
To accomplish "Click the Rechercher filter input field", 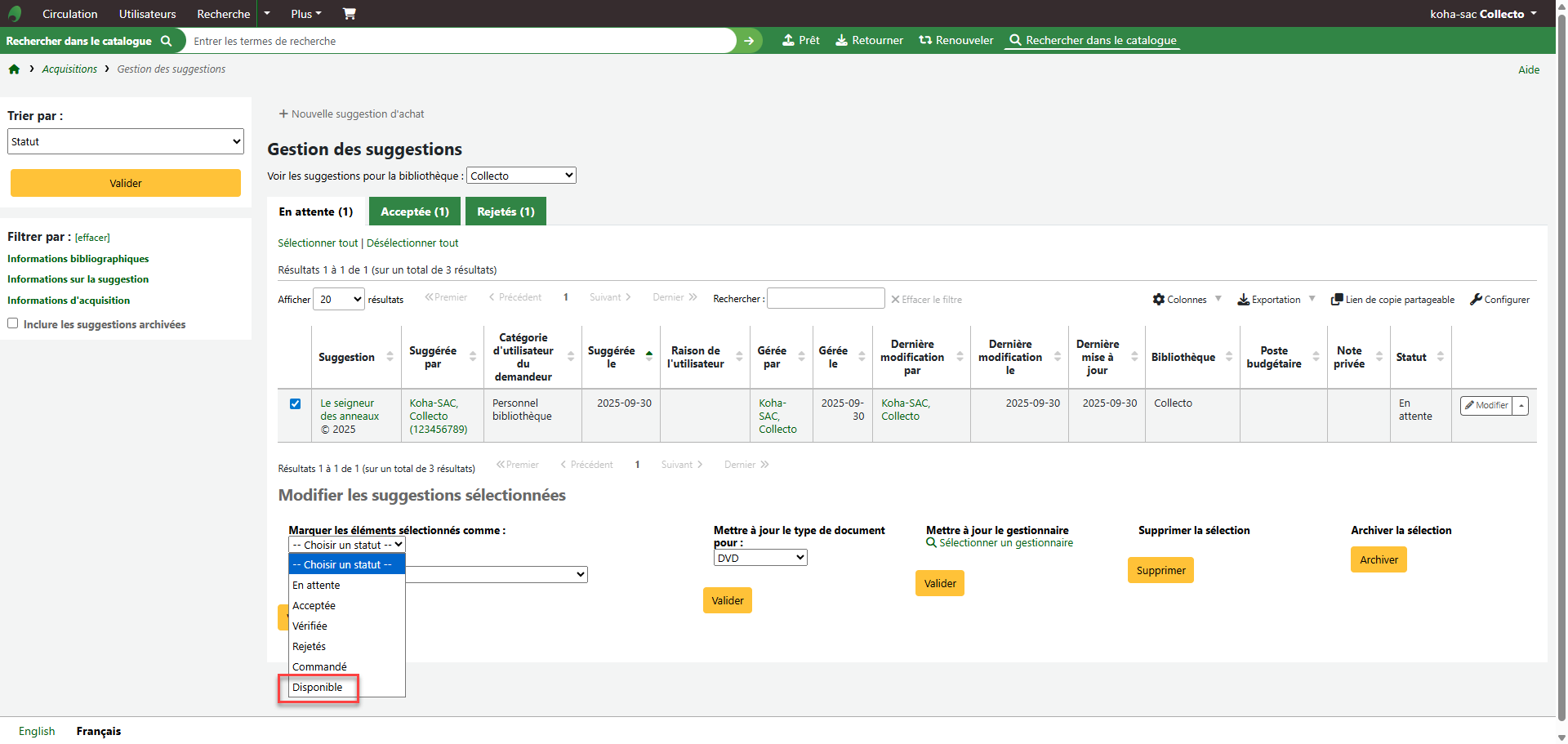I will (x=826, y=299).
